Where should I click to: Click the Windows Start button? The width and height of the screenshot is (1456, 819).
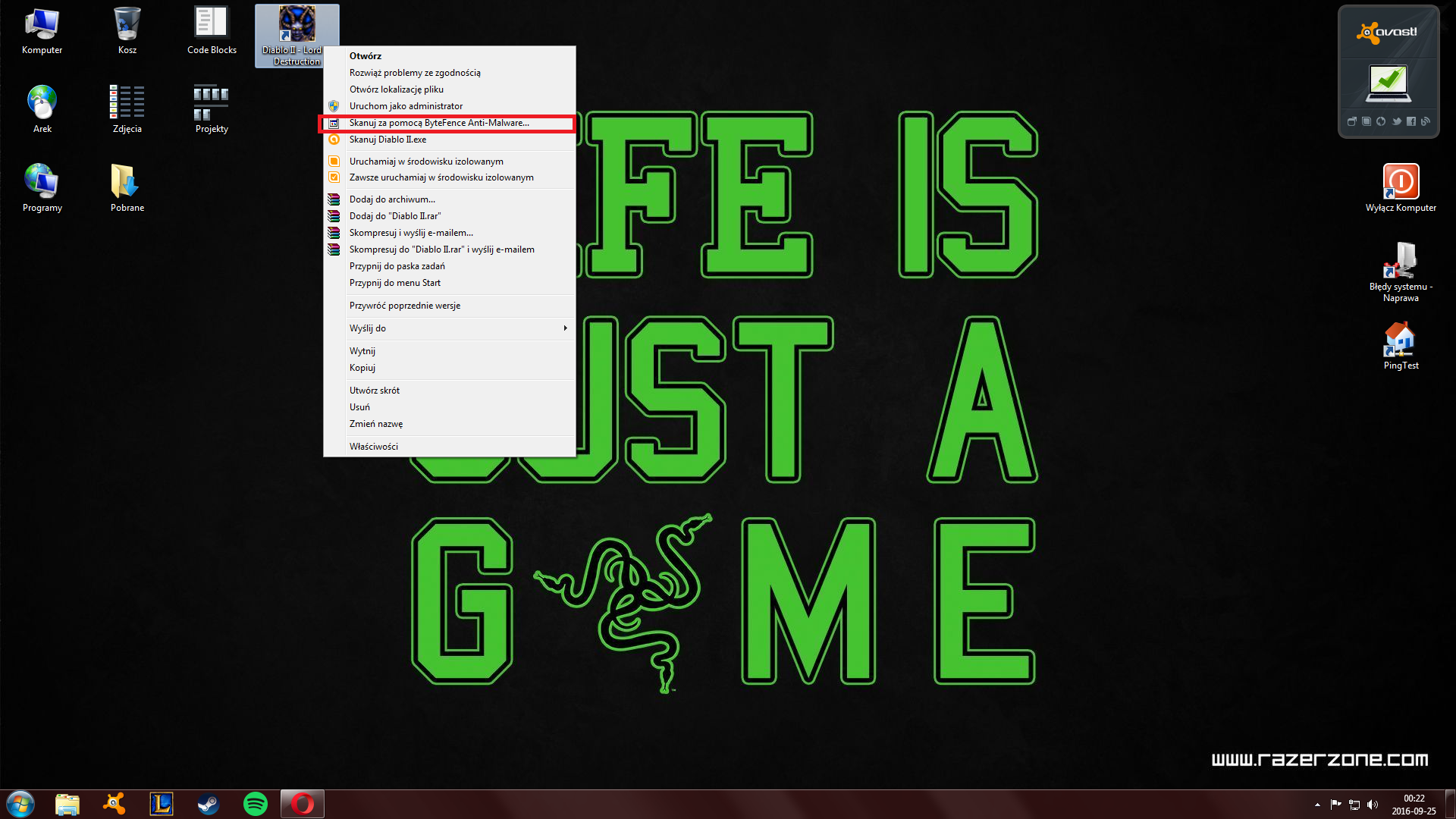tap(20, 803)
